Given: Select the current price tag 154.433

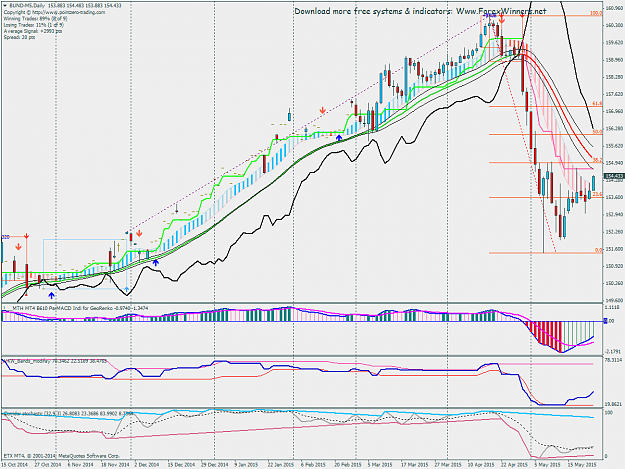Looking at the screenshot, I should click(614, 176).
